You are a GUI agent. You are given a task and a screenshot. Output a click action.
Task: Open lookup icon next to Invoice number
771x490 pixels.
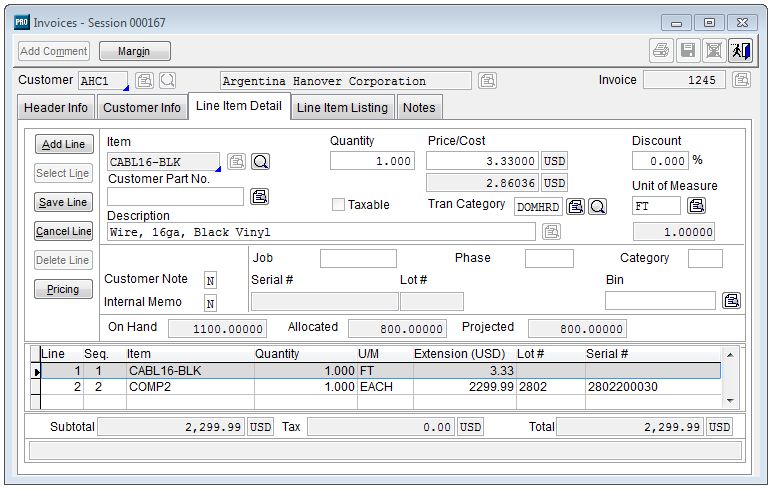741,80
